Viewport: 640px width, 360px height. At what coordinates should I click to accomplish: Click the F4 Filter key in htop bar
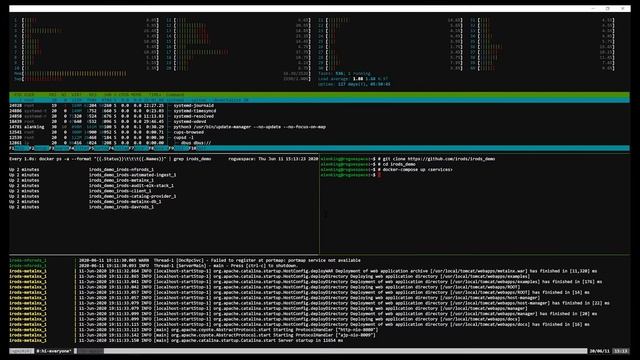(x=79, y=148)
